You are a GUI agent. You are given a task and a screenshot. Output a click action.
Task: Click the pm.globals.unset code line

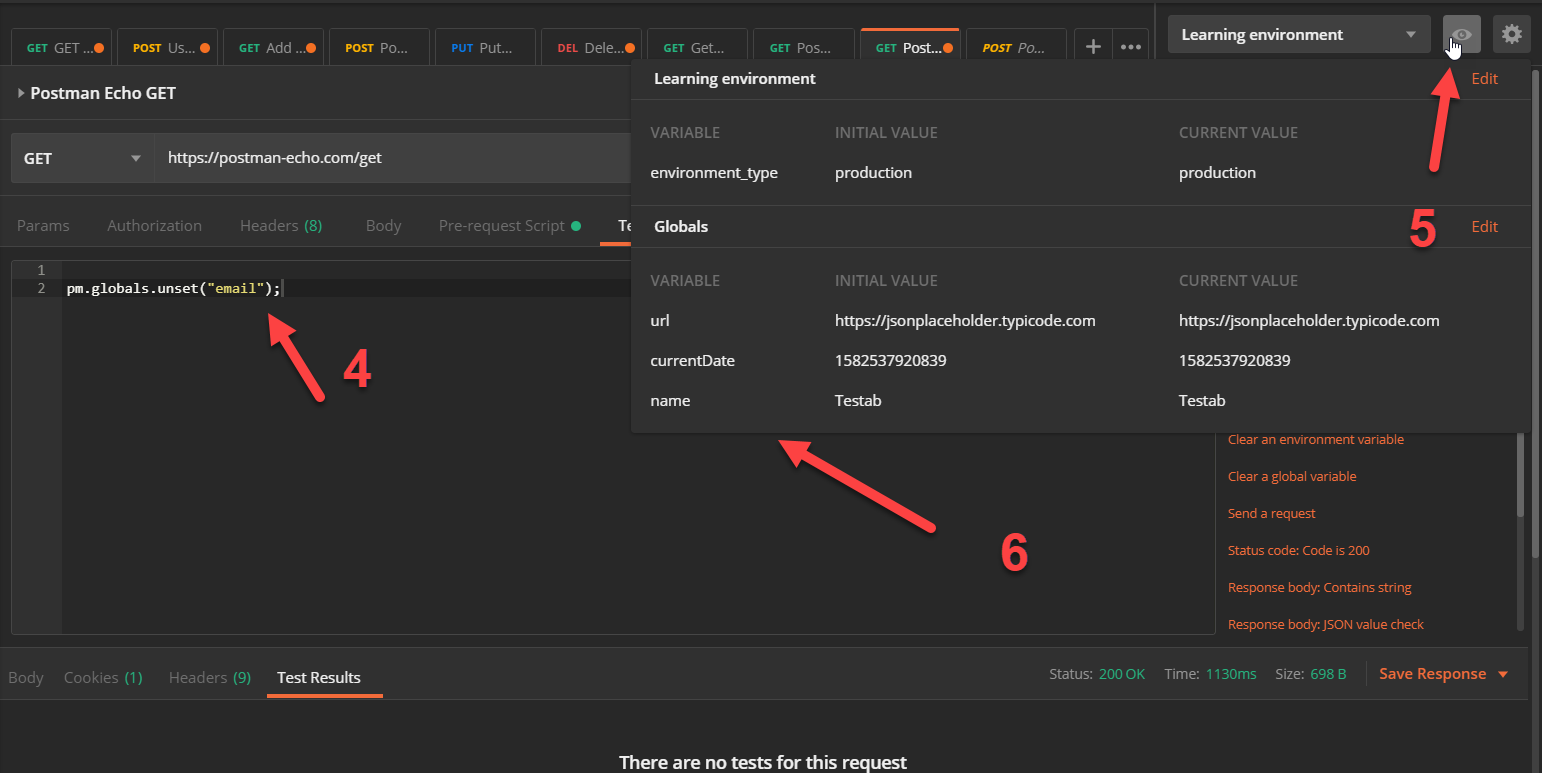pyautogui.click(x=175, y=288)
